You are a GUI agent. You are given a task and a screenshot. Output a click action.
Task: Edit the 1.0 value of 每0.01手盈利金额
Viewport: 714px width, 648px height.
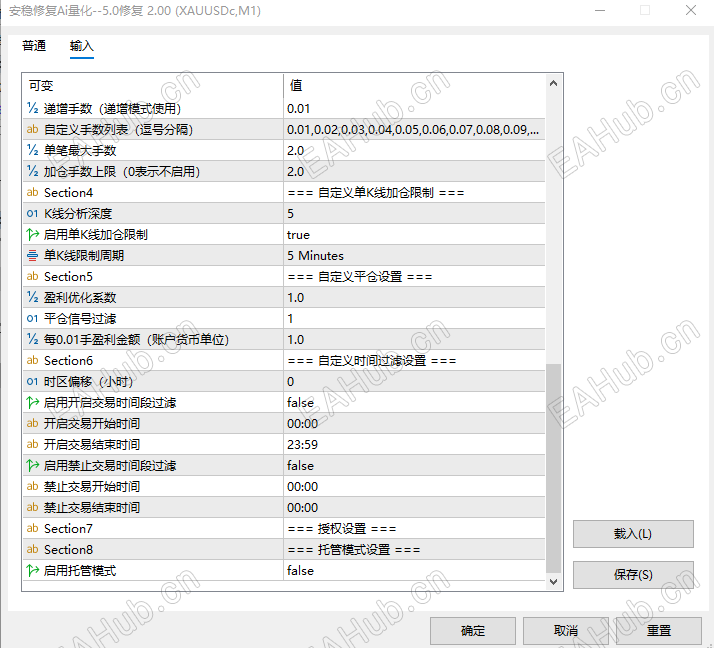414,339
